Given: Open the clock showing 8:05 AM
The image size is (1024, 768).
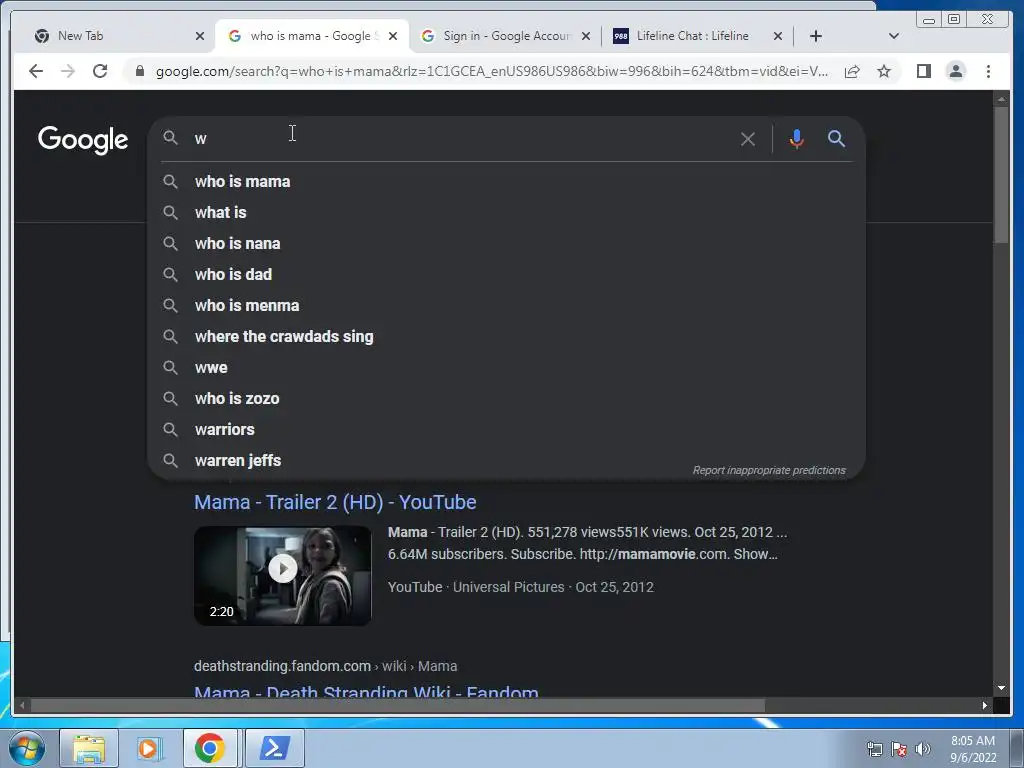Looking at the screenshot, I should point(973,749).
